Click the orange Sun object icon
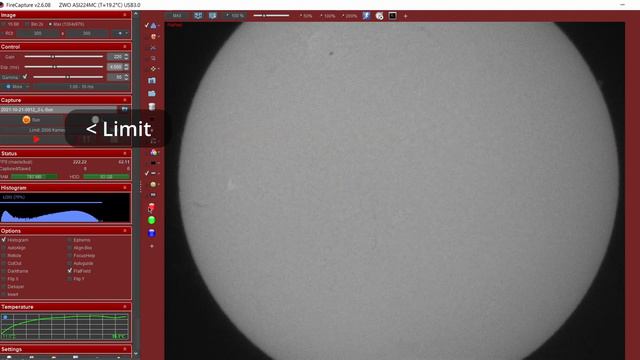640x360 pixels. (27, 120)
